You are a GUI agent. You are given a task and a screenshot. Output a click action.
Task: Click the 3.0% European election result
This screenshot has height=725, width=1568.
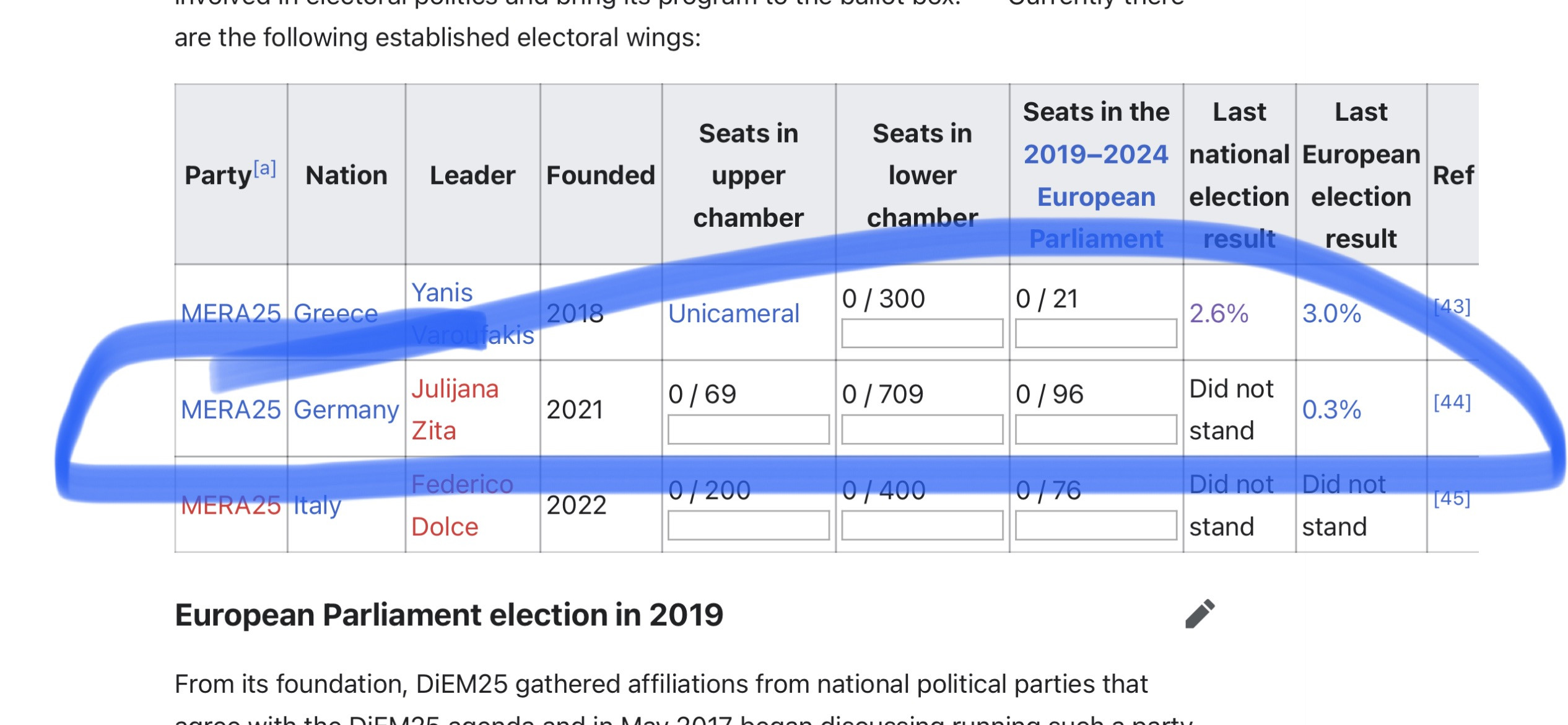click(x=1331, y=314)
